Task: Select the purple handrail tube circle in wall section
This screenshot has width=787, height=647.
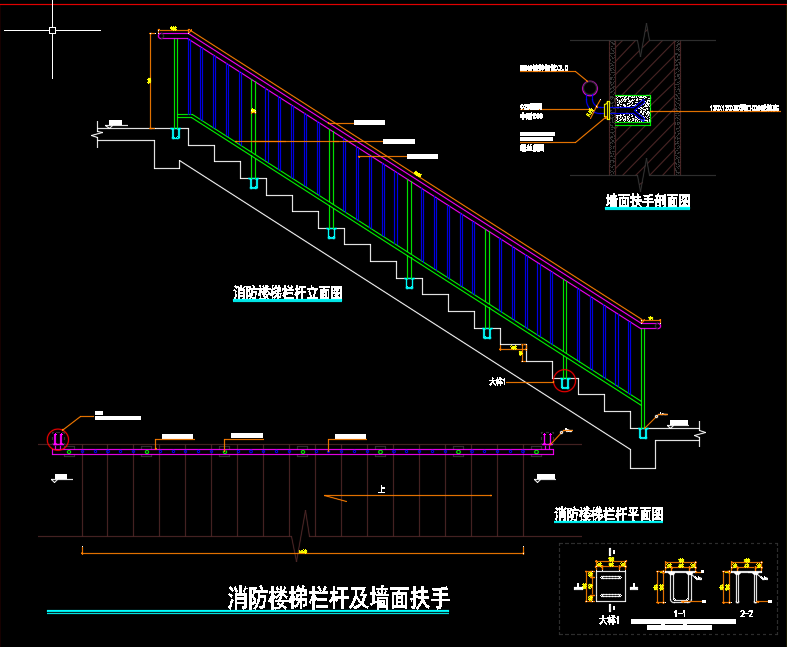Action: (x=590, y=89)
